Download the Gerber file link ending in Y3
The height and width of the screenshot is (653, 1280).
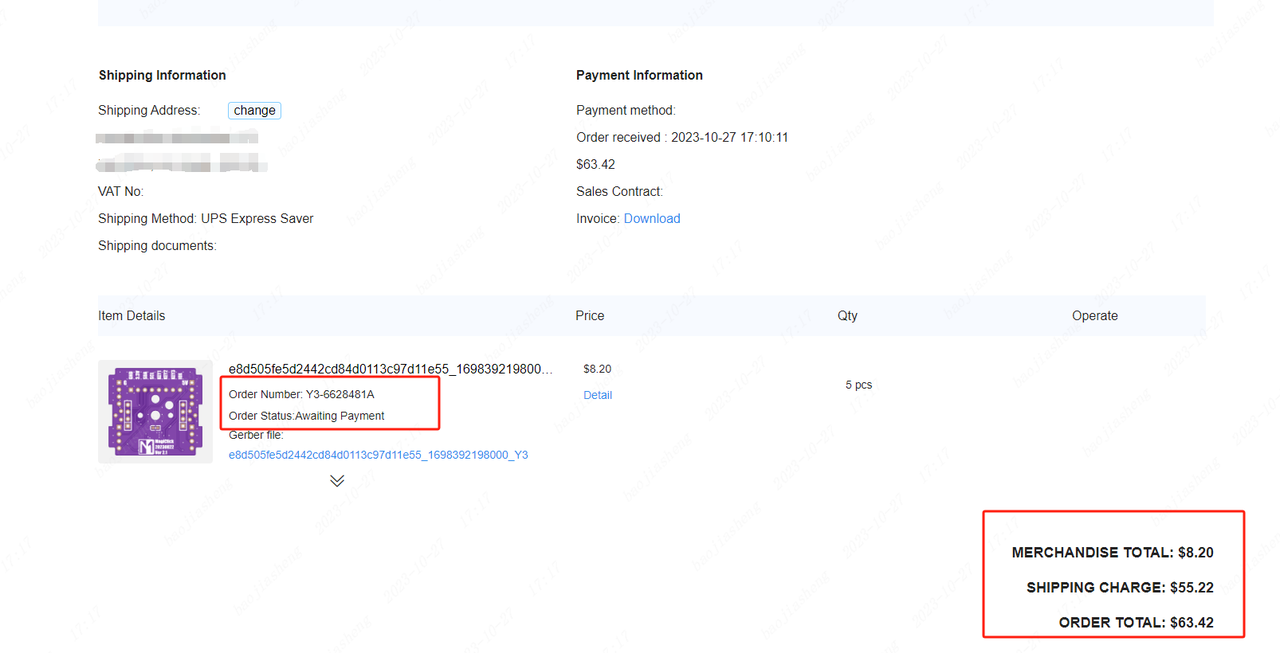(378, 454)
